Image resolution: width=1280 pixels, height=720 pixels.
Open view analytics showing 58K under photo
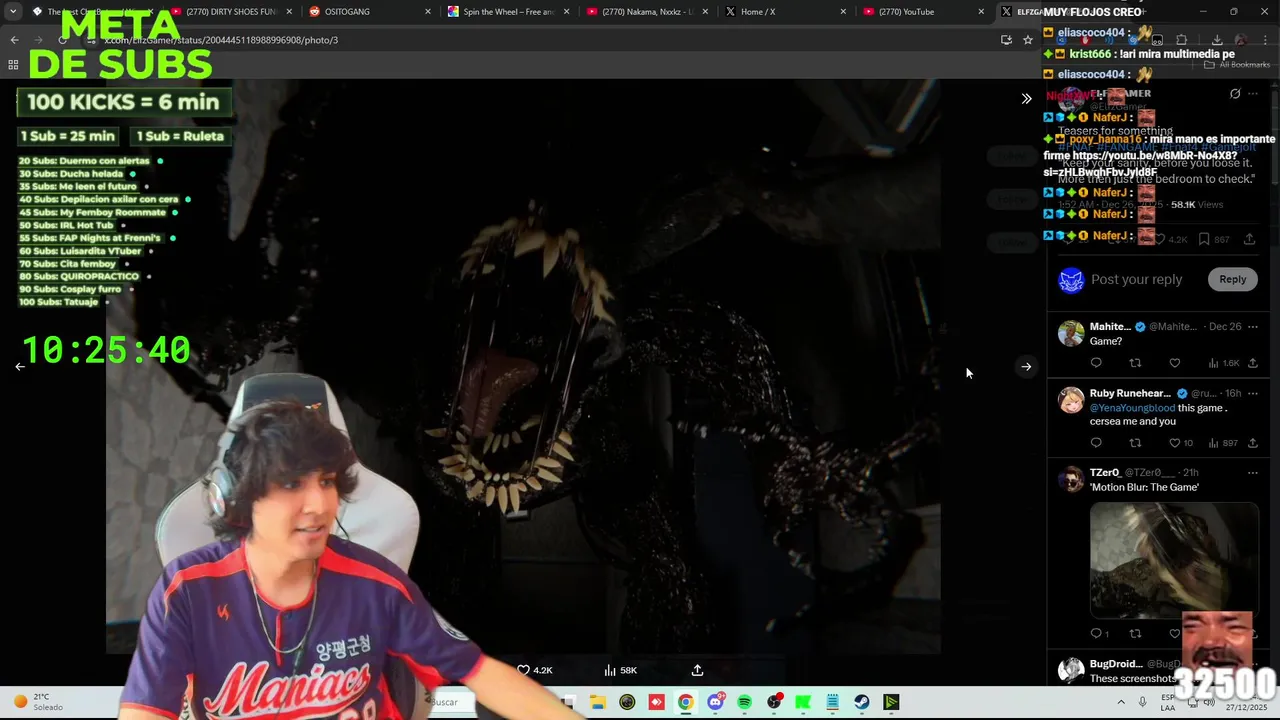(x=620, y=670)
